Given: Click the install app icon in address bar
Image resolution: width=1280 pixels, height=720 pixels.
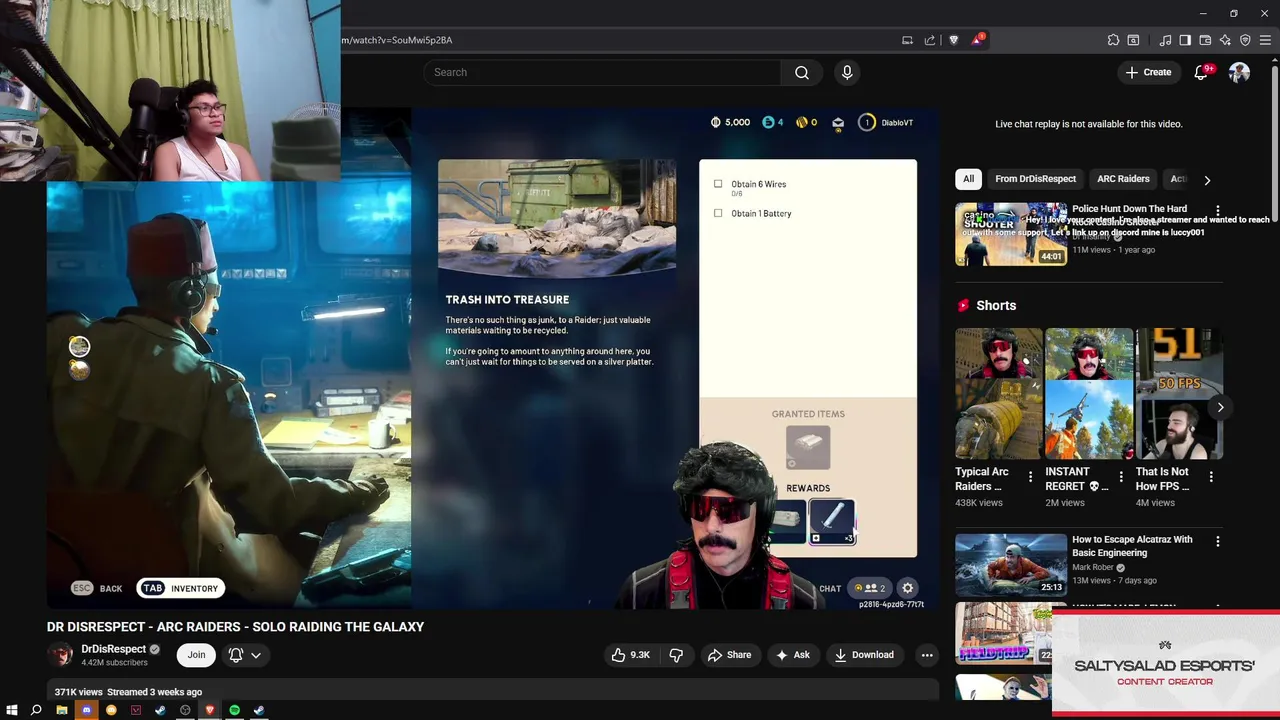Looking at the screenshot, I should coord(907,40).
